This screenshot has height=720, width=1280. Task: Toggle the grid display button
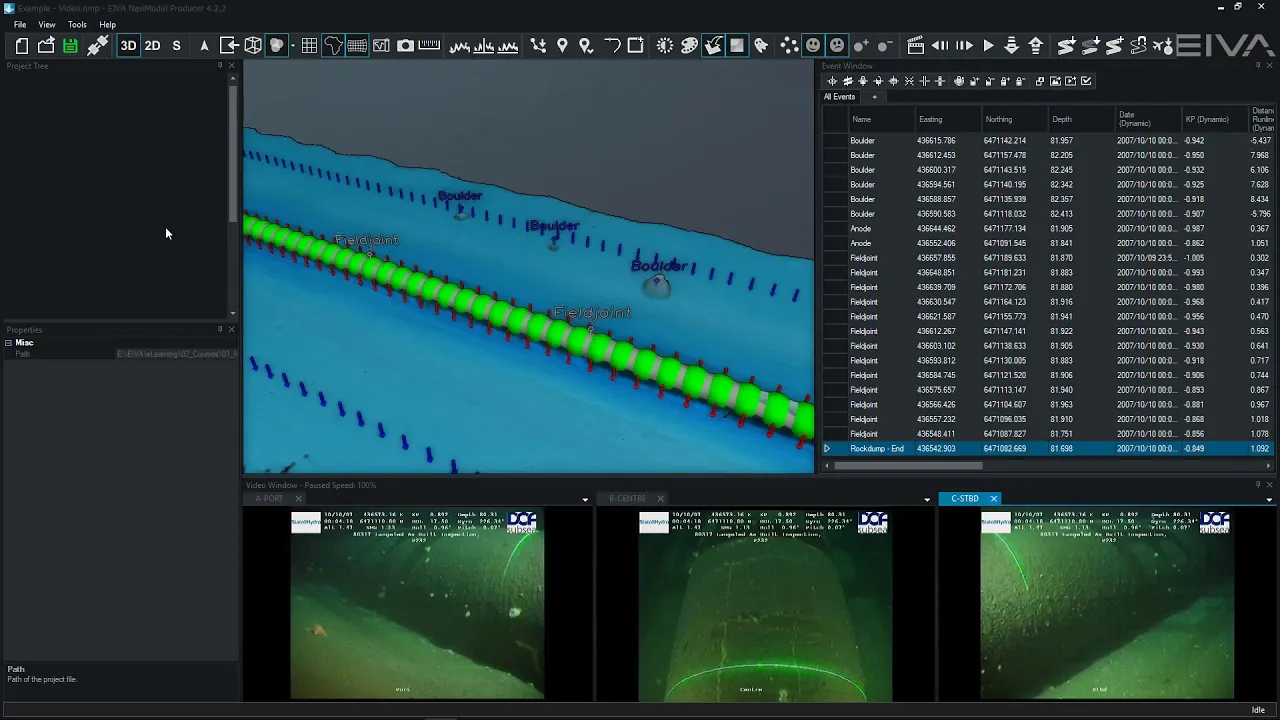309,46
